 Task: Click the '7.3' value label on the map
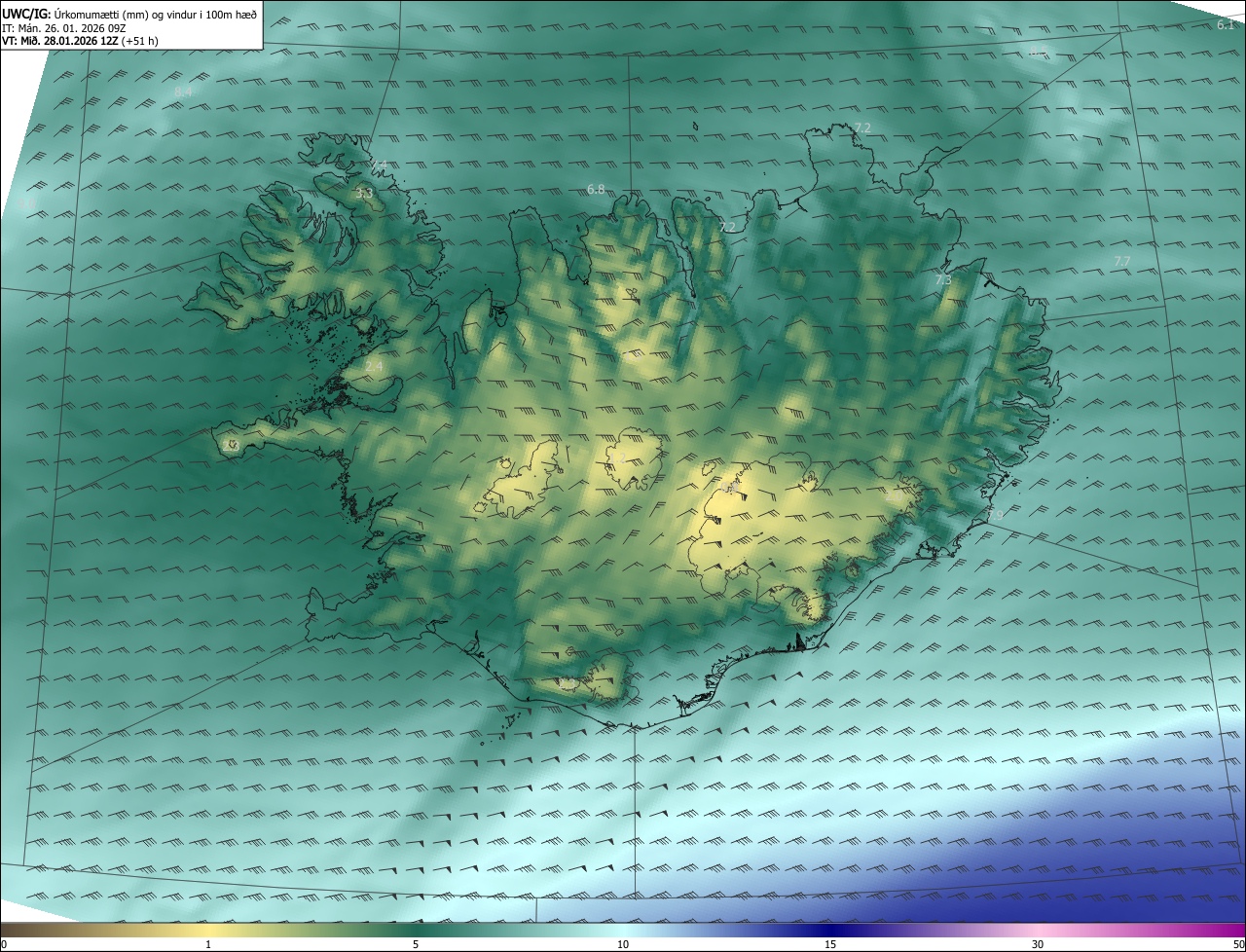point(942,279)
